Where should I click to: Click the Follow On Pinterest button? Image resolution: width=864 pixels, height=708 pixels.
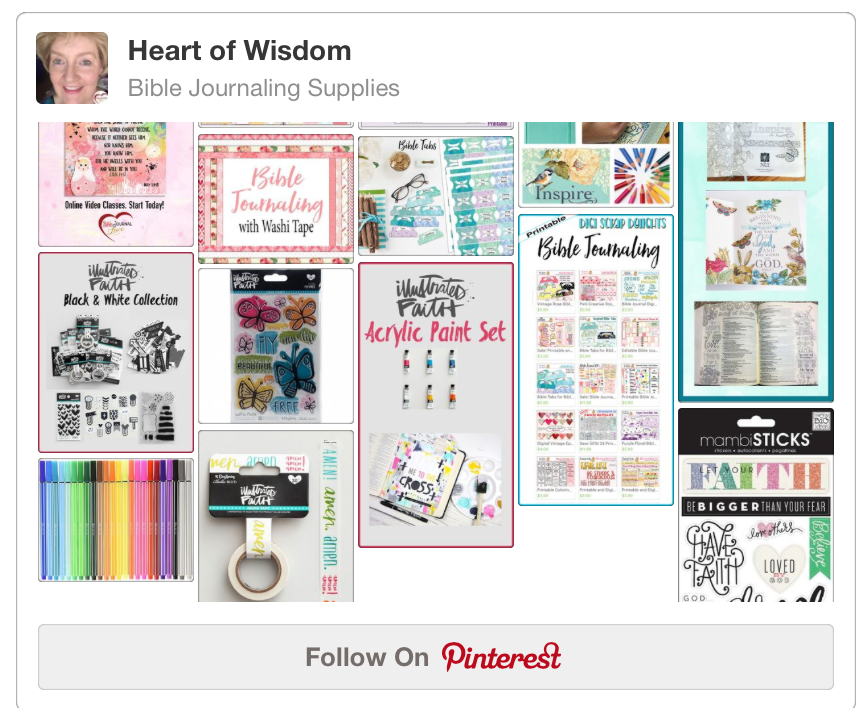[x=435, y=657]
